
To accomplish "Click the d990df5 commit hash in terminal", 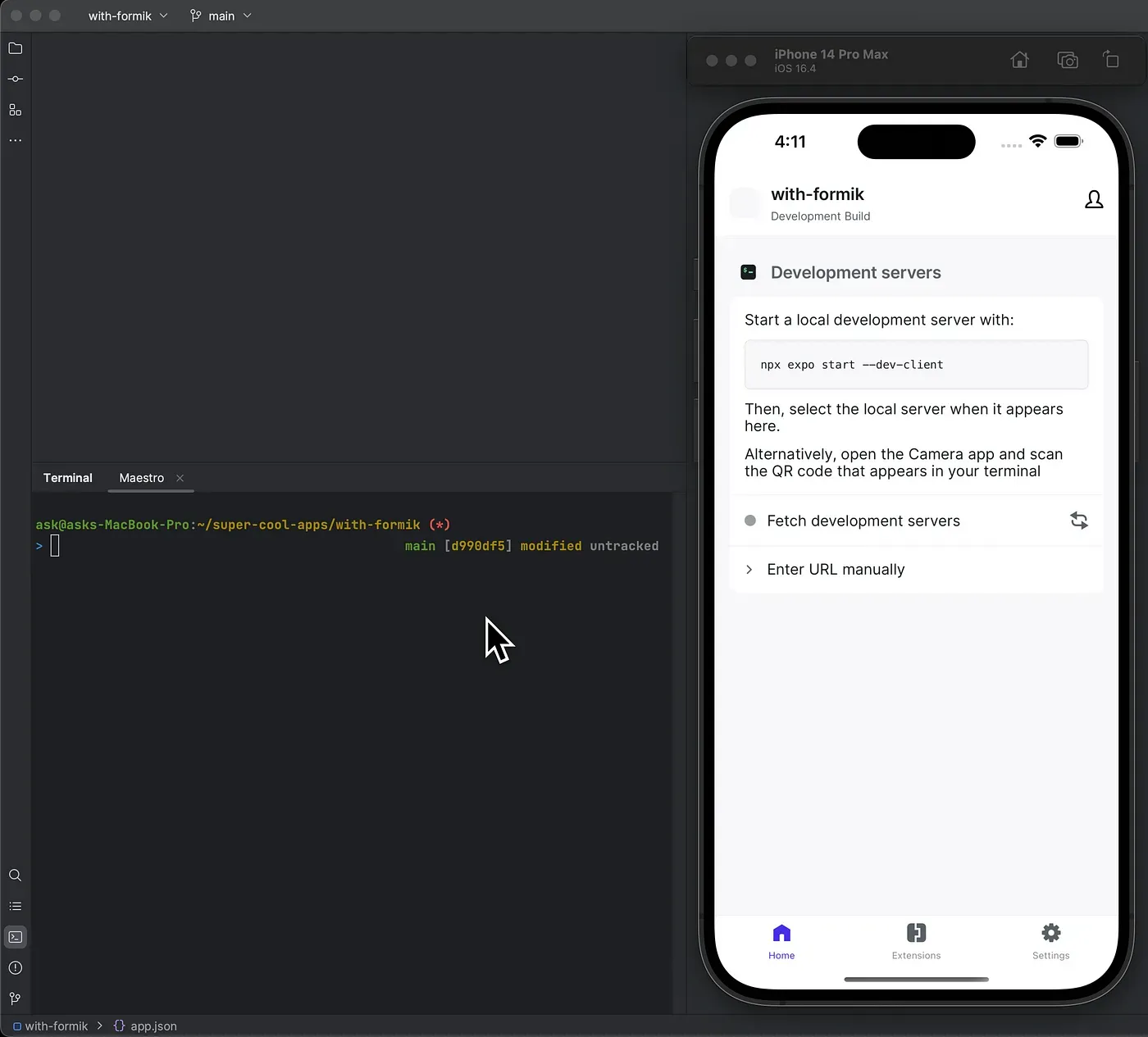I will coord(478,546).
